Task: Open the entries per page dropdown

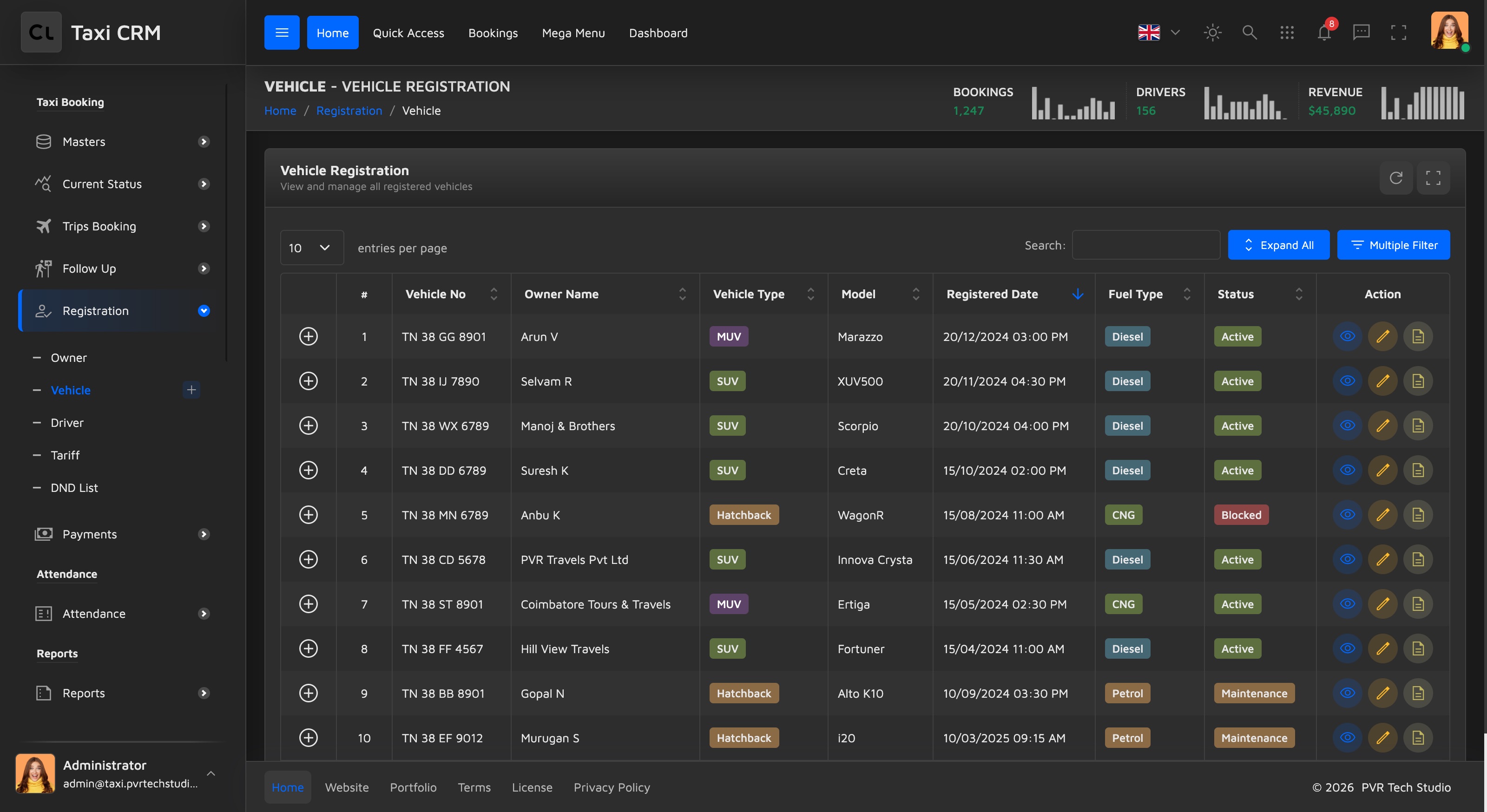Action: 312,248
